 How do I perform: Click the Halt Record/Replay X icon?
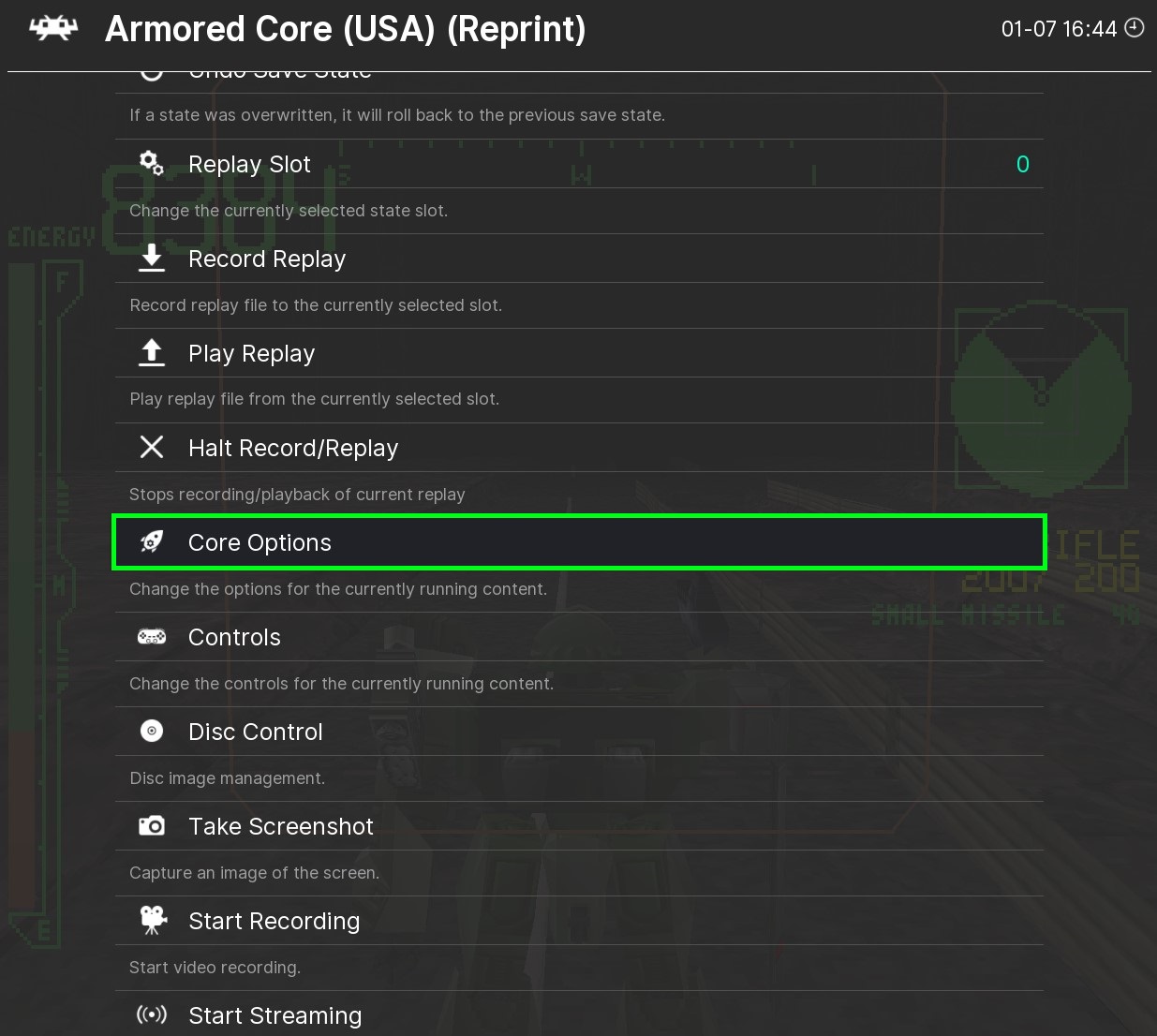point(152,448)
